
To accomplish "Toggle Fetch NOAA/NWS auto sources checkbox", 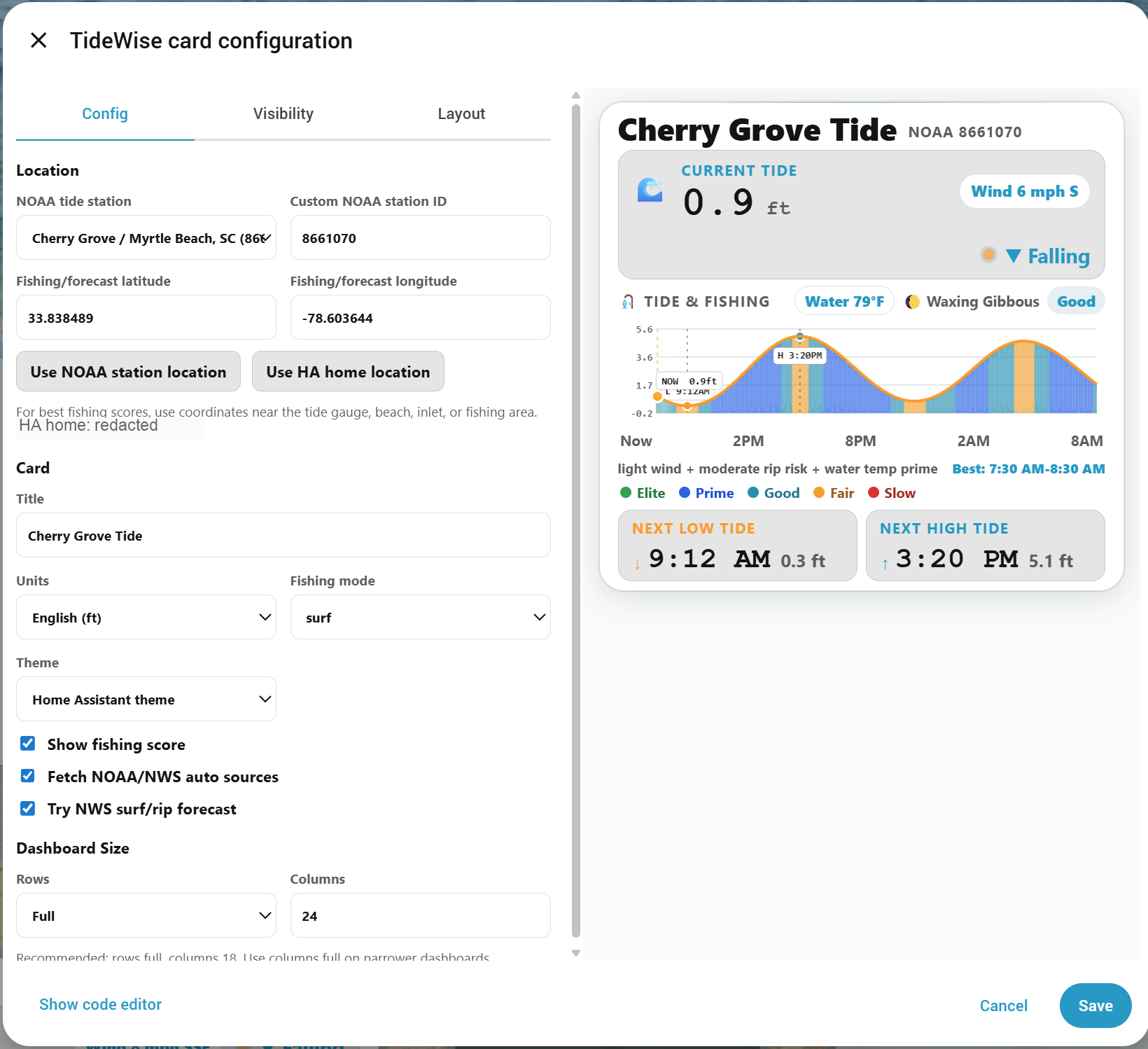I will pos(28,776).
